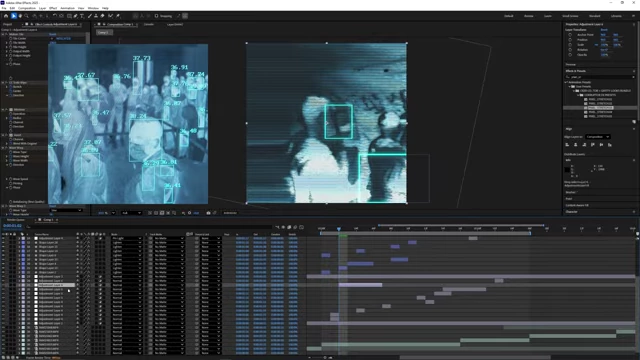The image size is (640, 360).
Task: Click the align top icon in Align panel
Action: pos(593,144)
